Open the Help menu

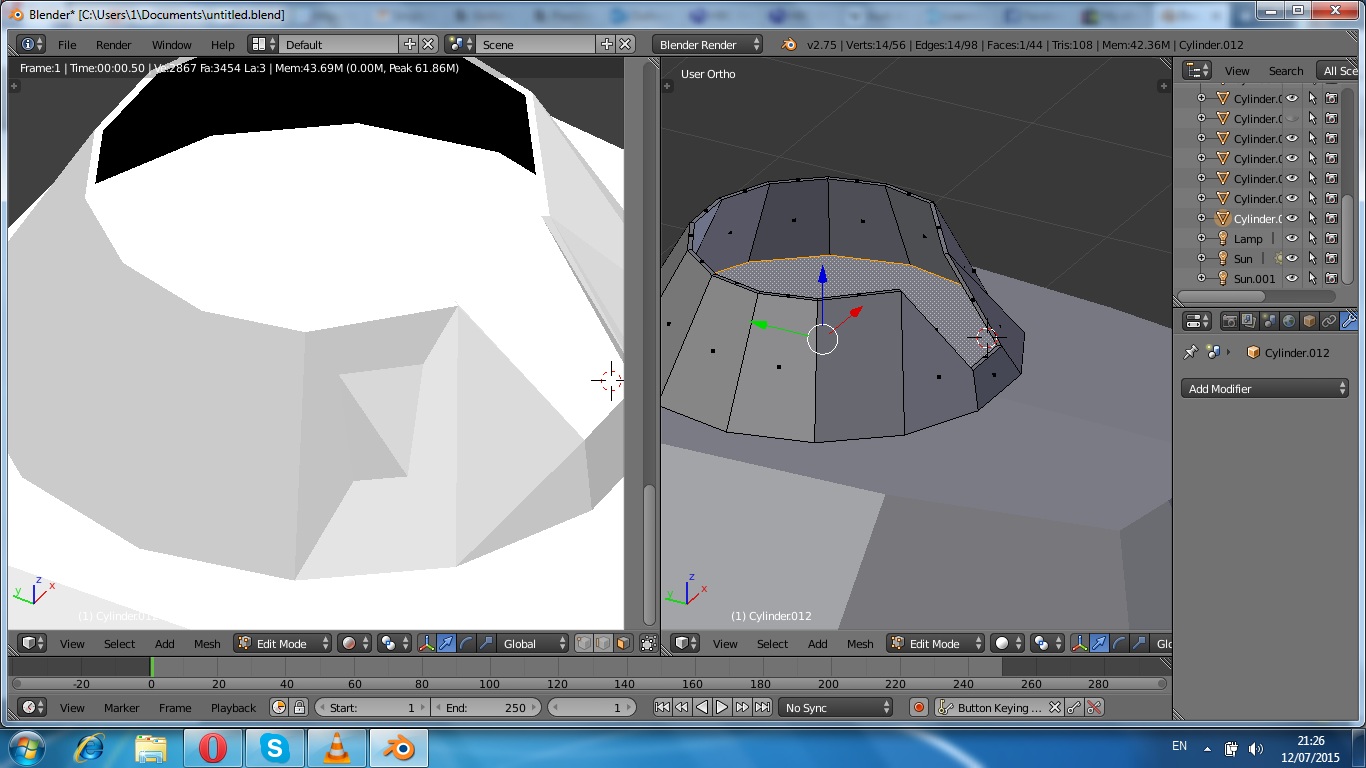(x=222, y=45)
